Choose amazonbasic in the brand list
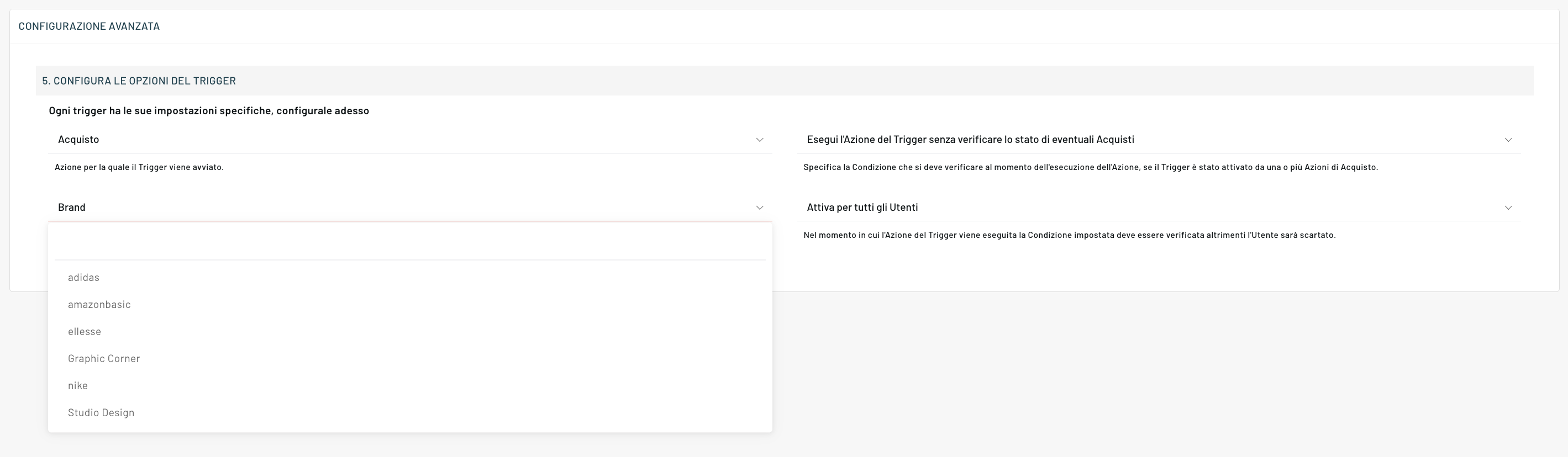This screenshot has width=1568, height=457. (x=411, y=305)
